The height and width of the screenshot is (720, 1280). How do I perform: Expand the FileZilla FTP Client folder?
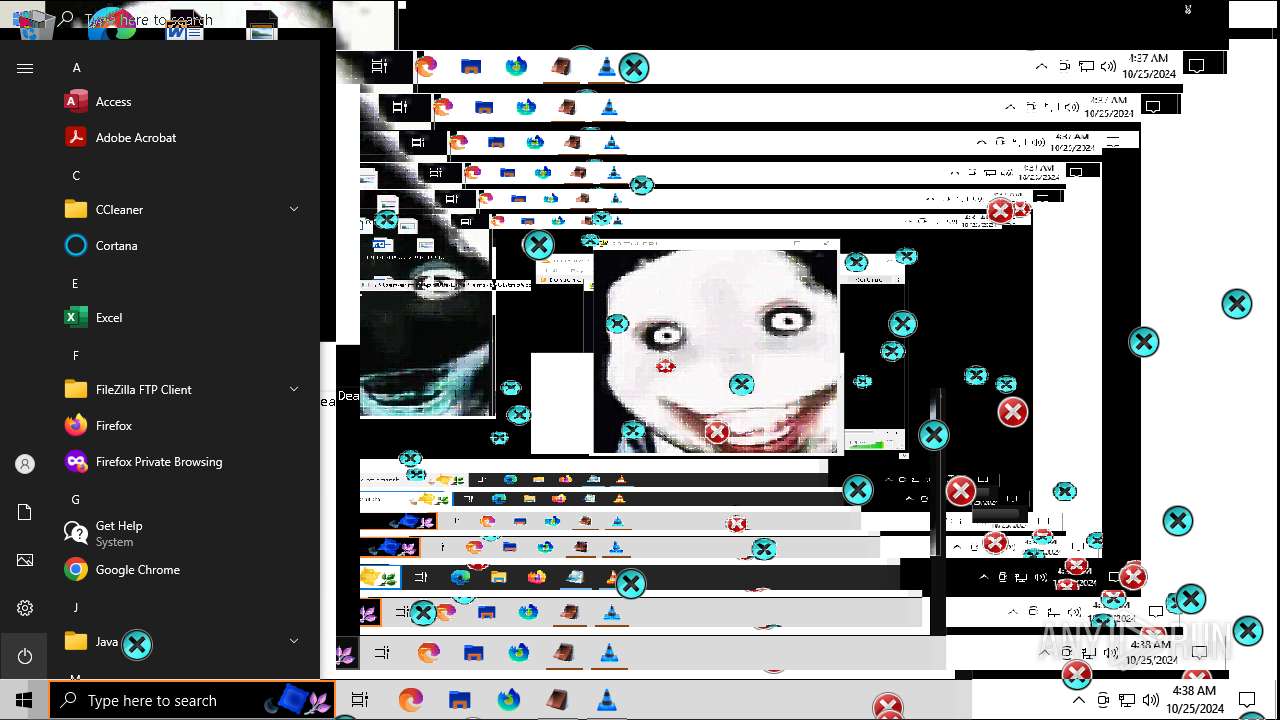pyautogui.click(x=294, y=389)
